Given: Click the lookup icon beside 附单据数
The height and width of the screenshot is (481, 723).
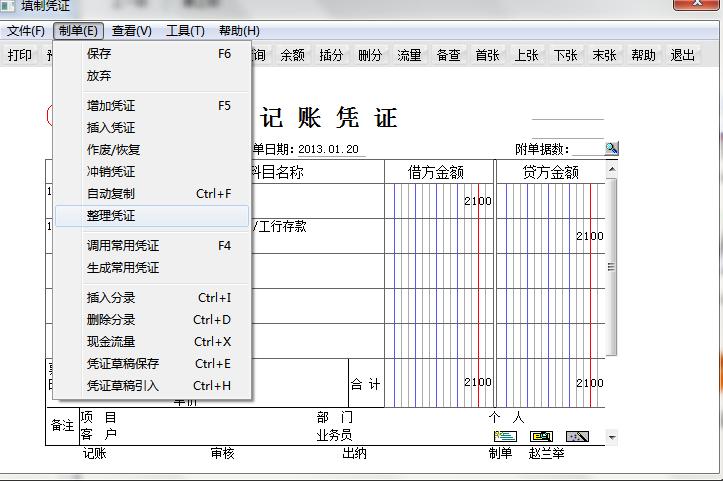Looking at the screenshot, I should [611, 148].
